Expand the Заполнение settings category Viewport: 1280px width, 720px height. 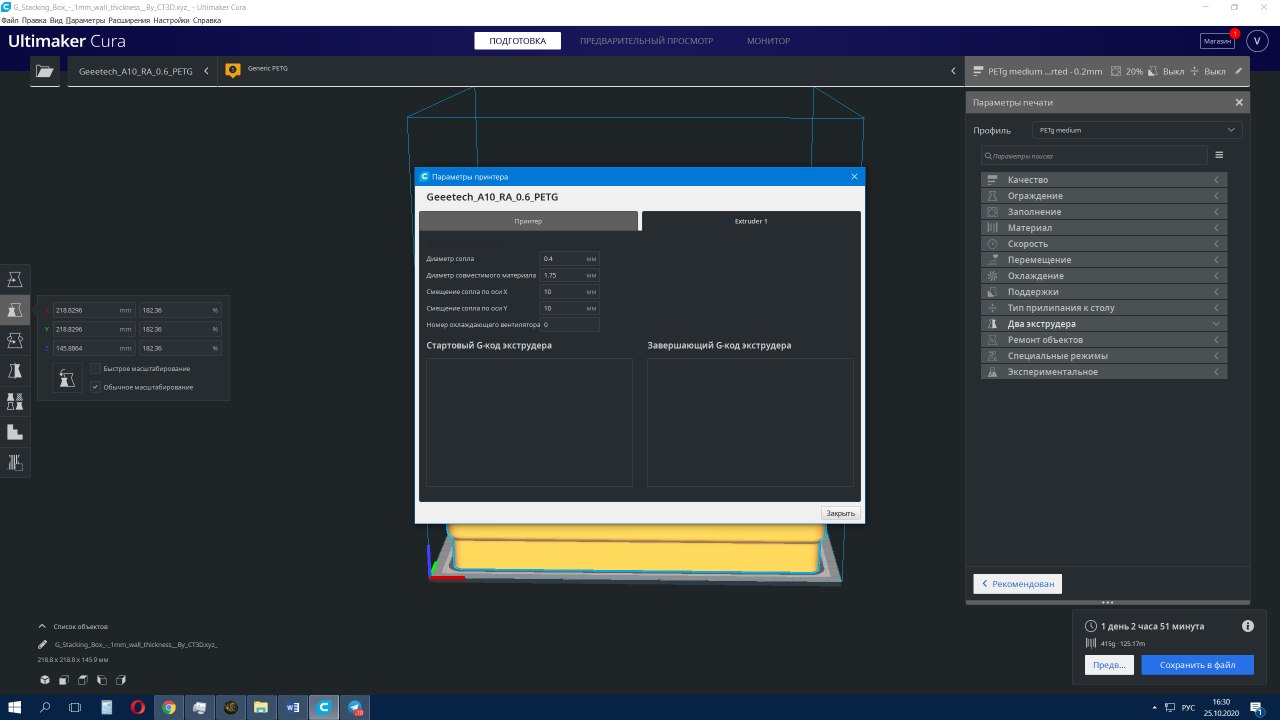pos(1104,212)
